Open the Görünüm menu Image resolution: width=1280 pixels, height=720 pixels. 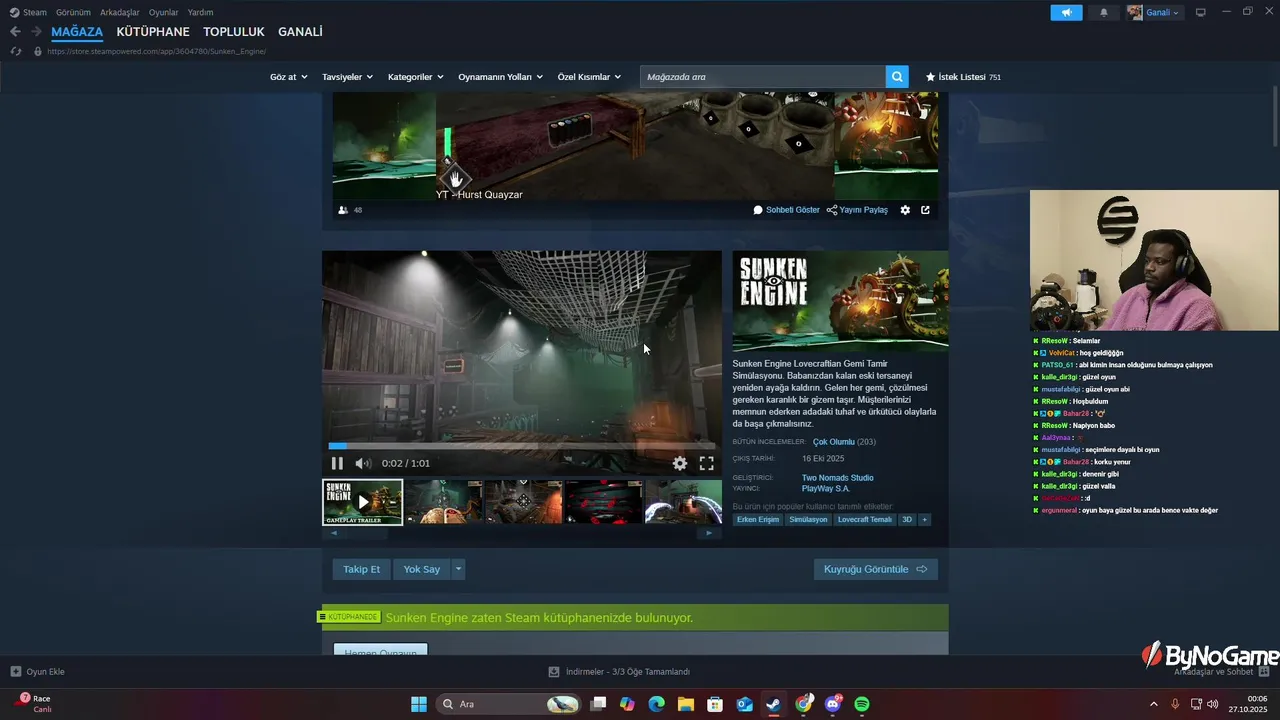point(73,12)
